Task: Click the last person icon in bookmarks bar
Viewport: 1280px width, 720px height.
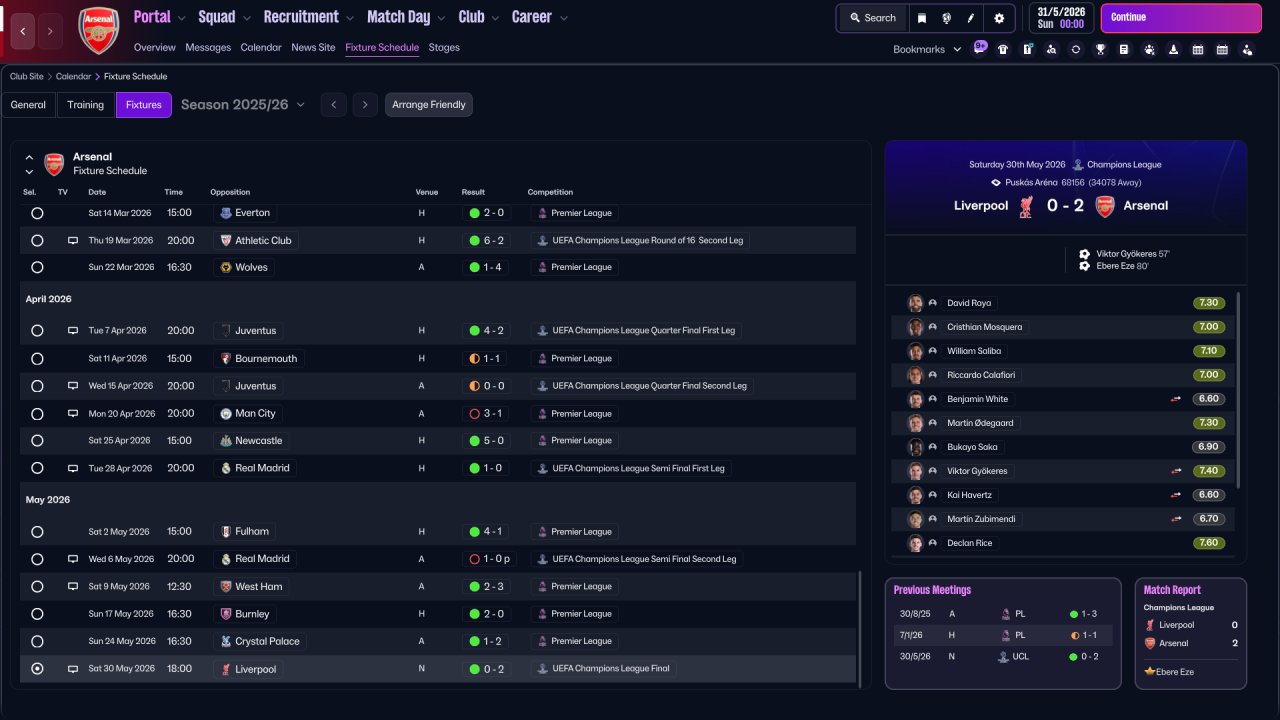Action: pos(1247,49)
